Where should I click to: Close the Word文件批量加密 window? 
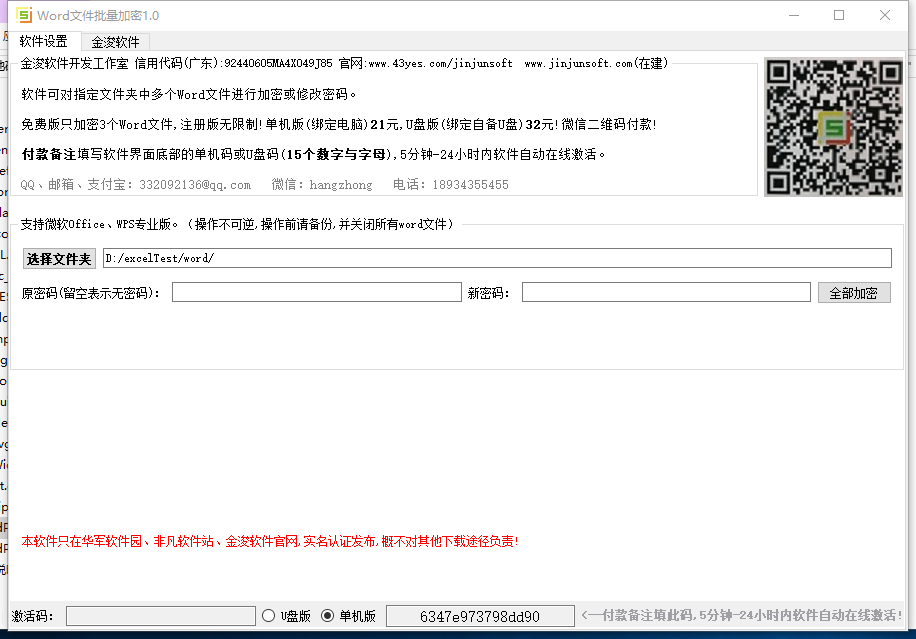[x=885, y=15]
